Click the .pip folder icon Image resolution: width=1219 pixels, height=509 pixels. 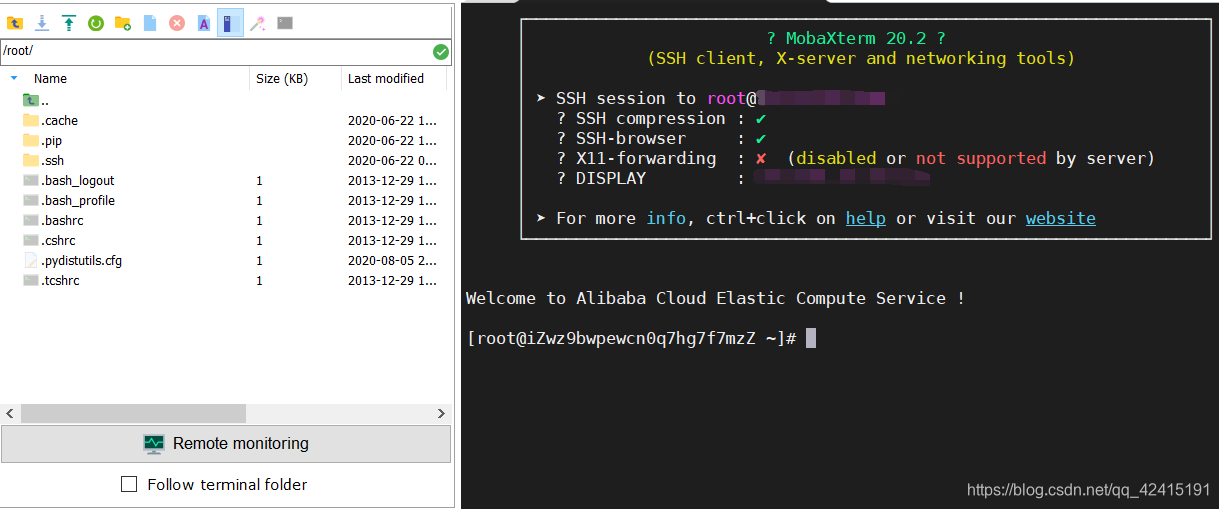coord(30,140)
